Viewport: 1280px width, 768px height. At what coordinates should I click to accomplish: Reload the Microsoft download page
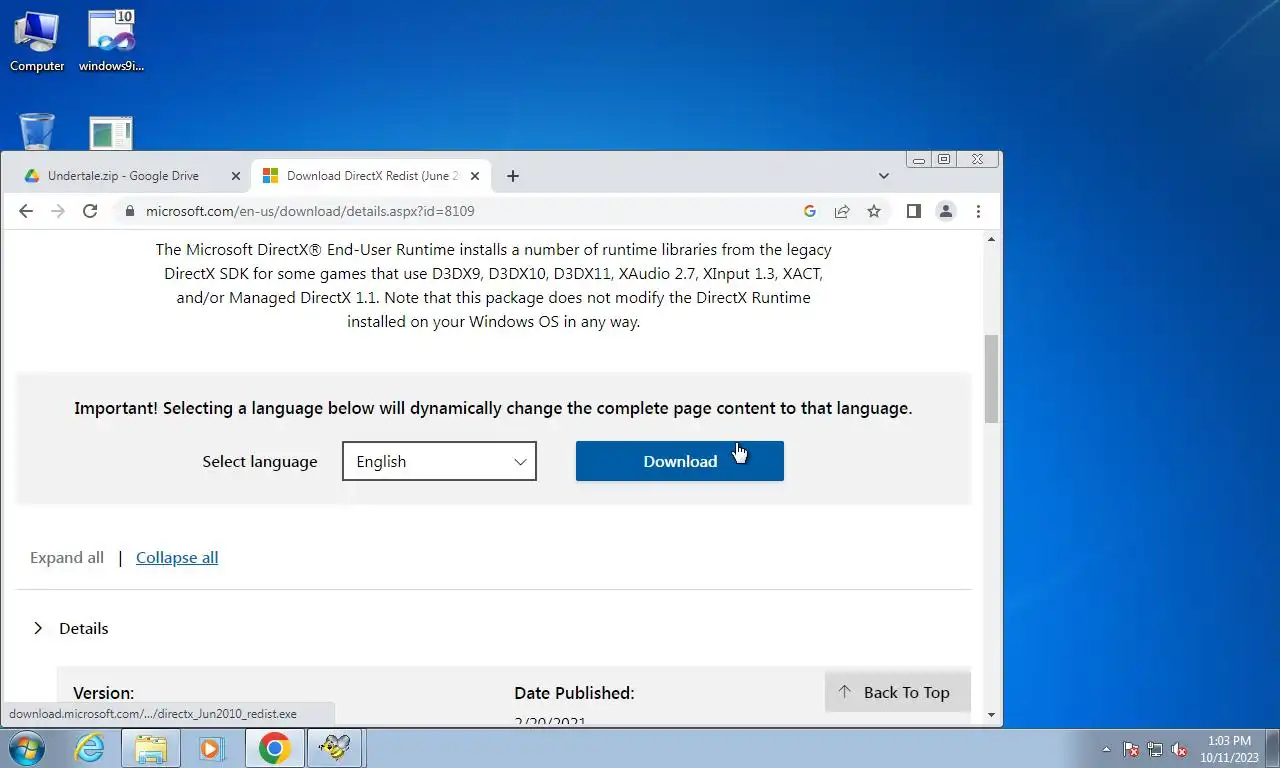[x=90, y=211]
